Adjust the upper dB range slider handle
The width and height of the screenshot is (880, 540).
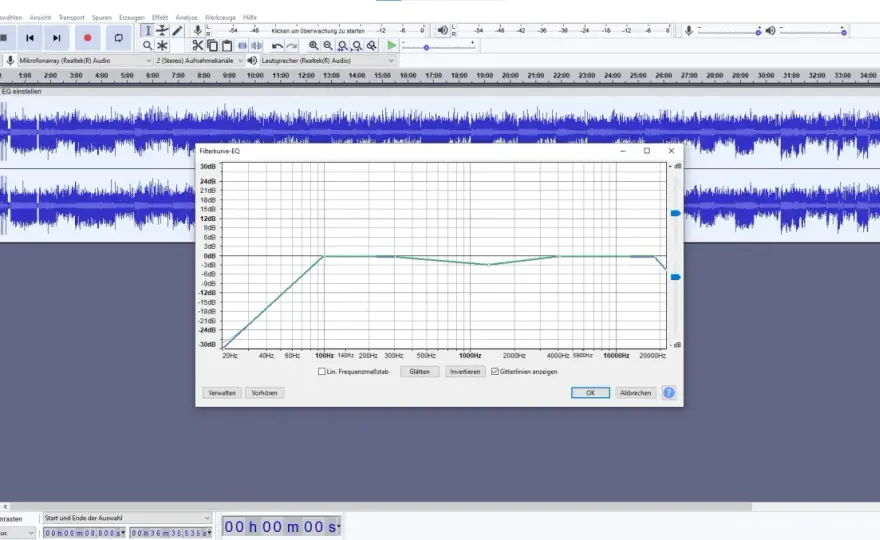coord(675,213)
